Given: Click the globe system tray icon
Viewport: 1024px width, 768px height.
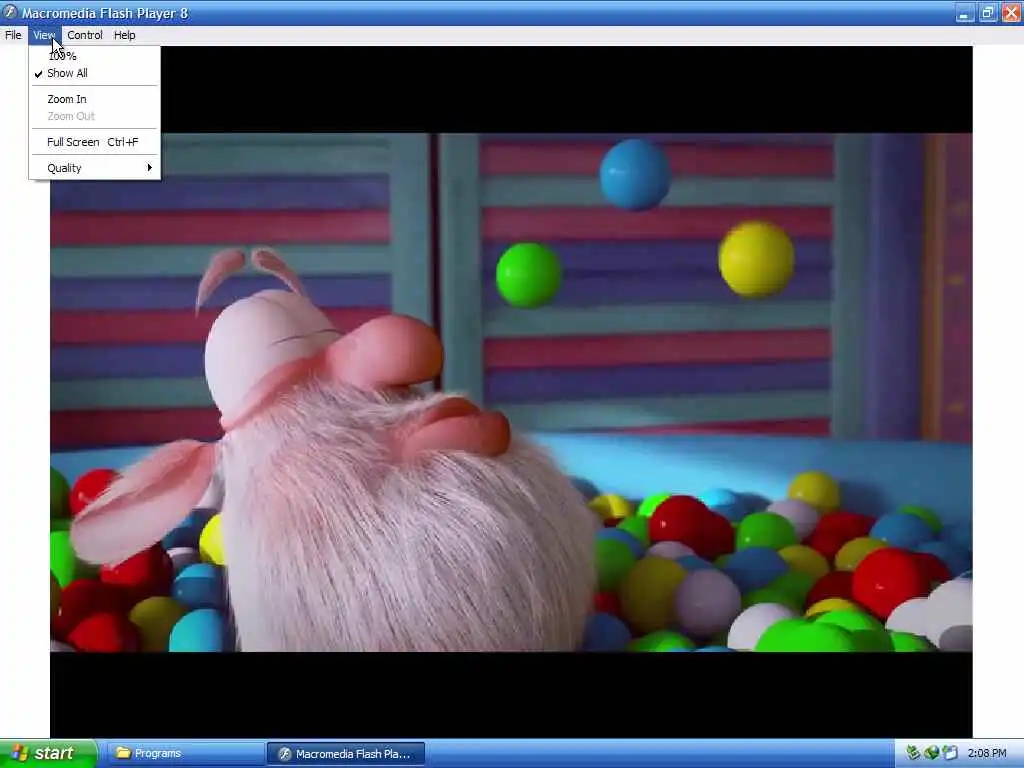Looking at the screenshot, I should (x=931, y=753).
